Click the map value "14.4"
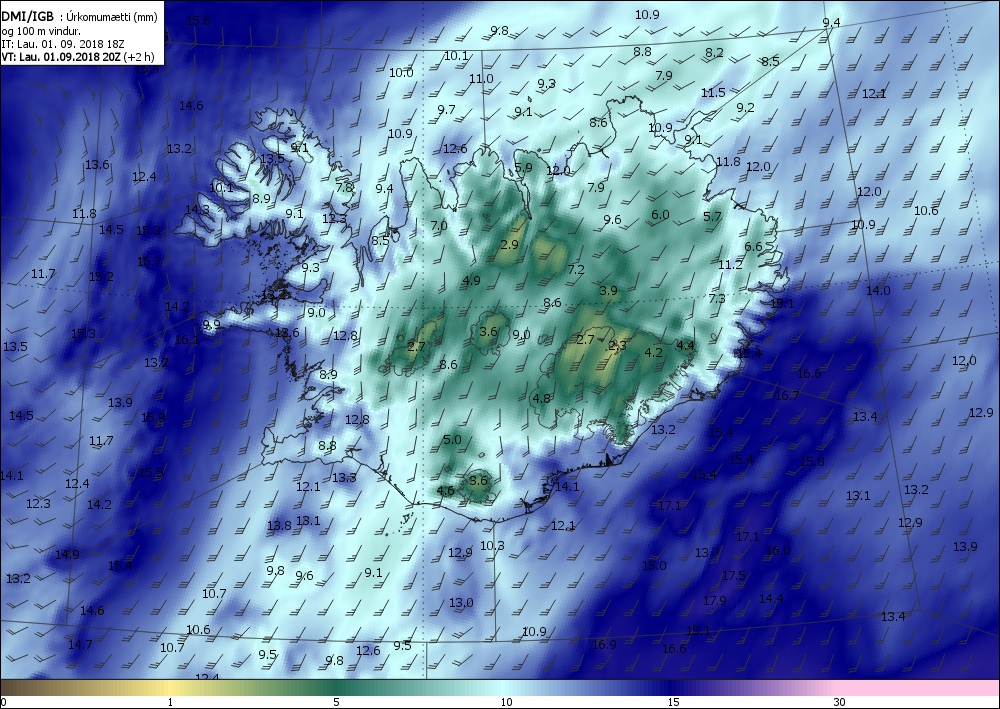The width and height of the screenshot is (1000, 709). (771, 598)
